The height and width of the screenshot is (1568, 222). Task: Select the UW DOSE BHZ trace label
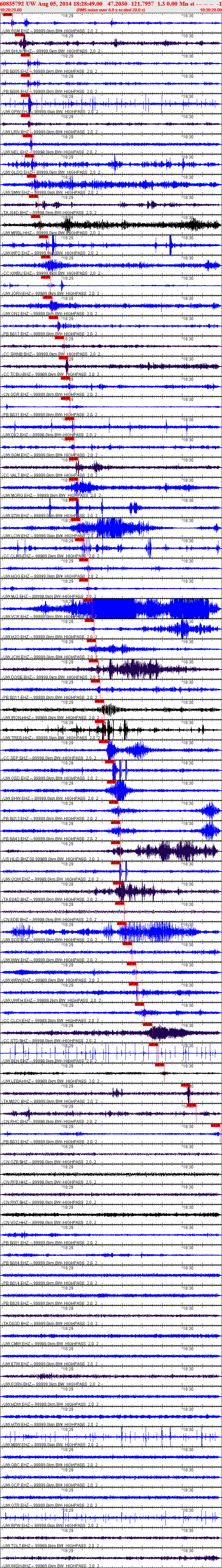click(52, 677)
